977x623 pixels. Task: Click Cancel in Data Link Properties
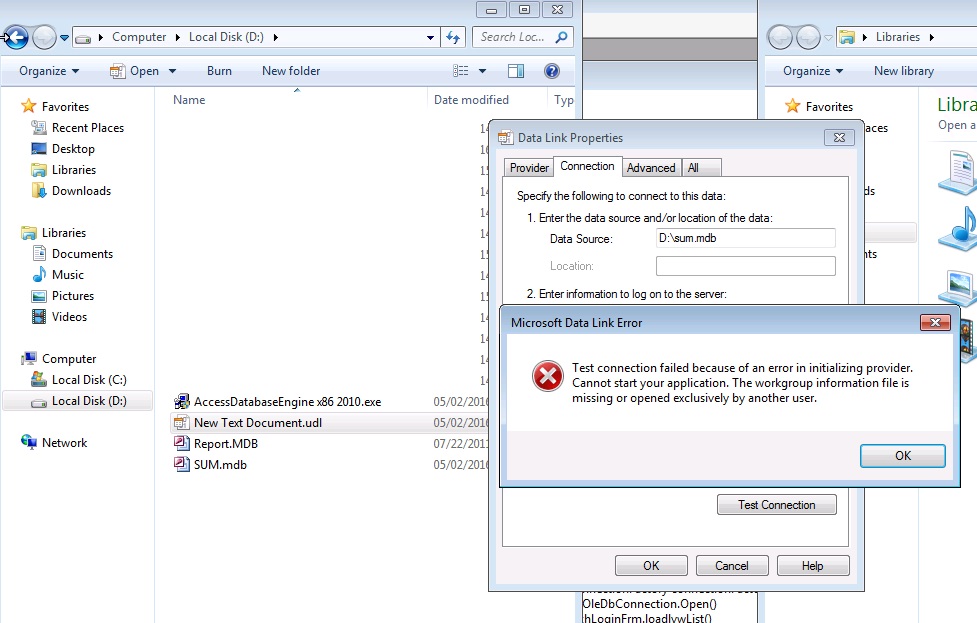click(732, 566)
